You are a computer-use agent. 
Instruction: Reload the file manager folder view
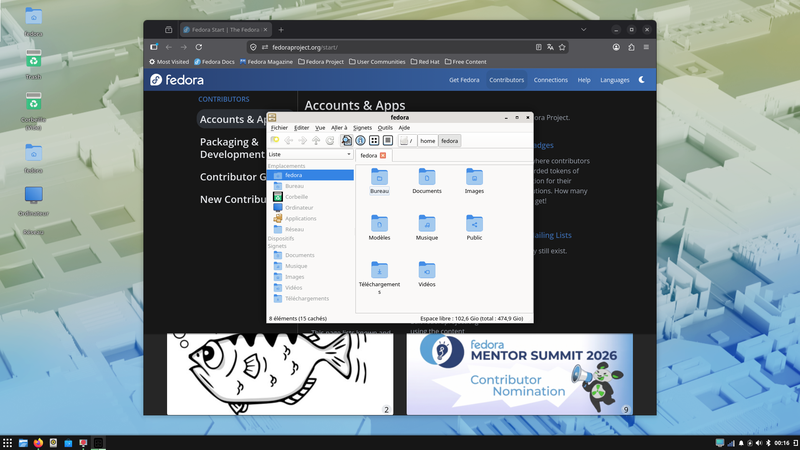(330, 140)
